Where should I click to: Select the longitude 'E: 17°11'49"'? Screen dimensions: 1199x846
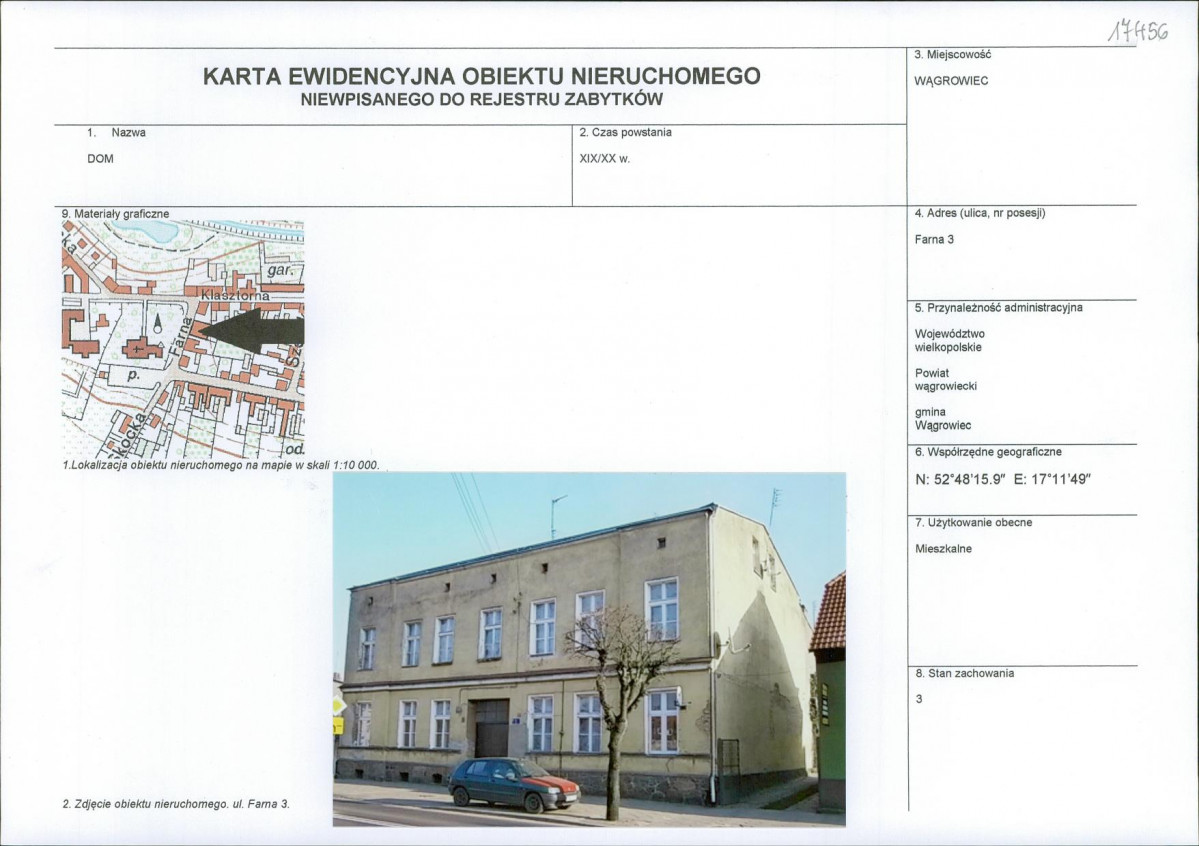coord(1052,480)
